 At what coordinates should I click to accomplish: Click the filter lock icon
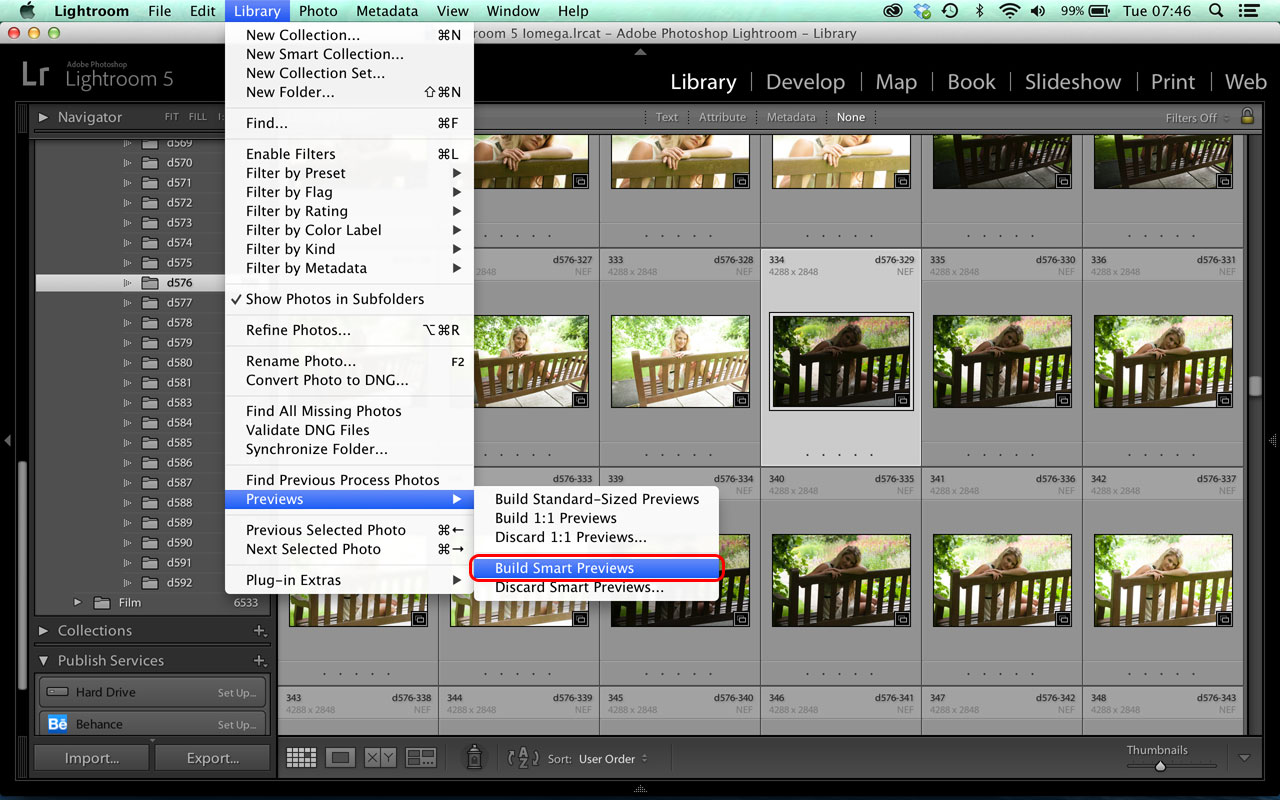click(1247, 117)
